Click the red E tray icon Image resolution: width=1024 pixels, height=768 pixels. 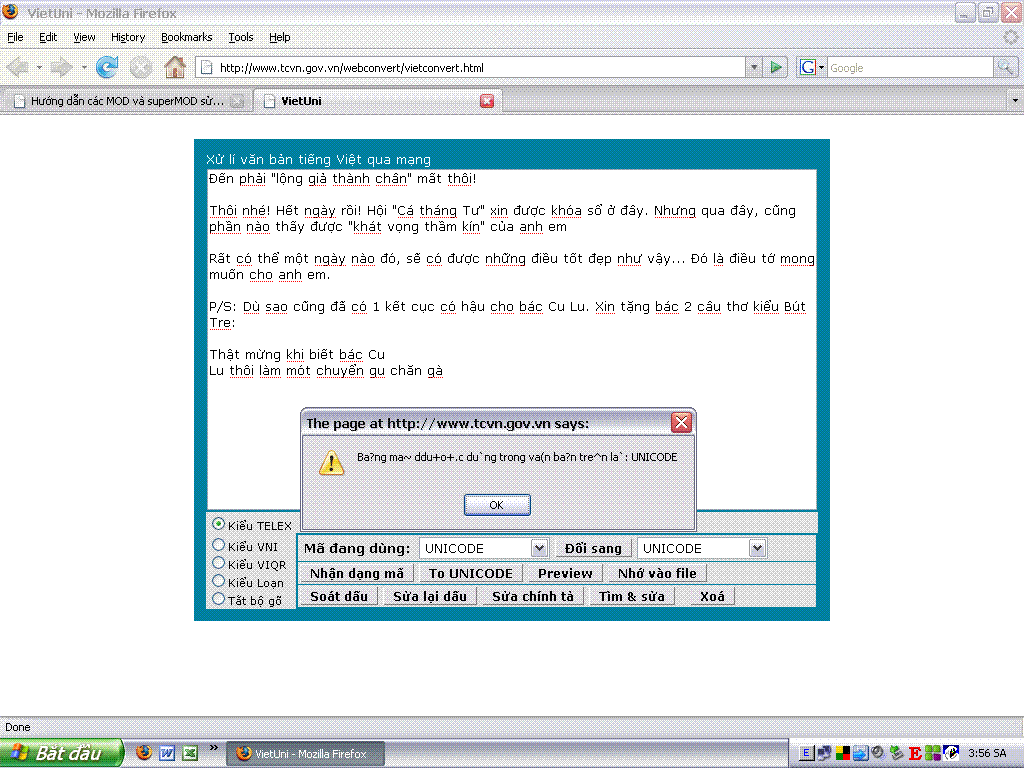915,754
